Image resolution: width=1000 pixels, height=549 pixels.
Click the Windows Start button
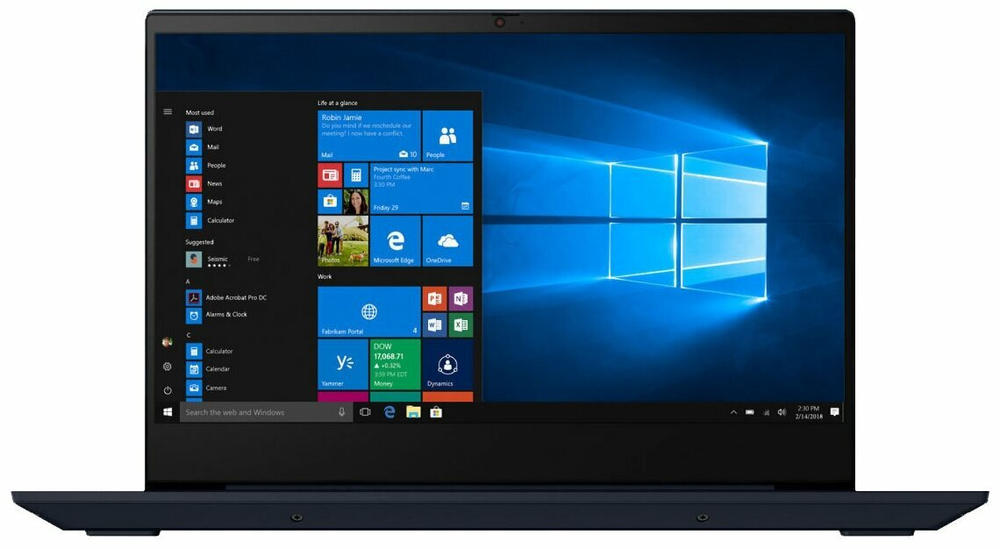pos(168,413)
